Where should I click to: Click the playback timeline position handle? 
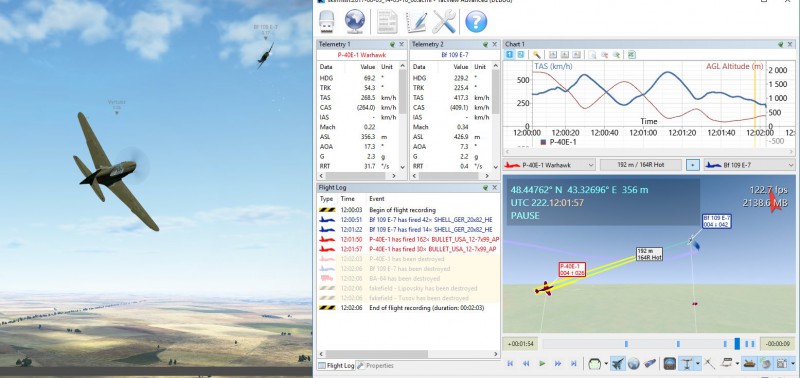point(737,344)
